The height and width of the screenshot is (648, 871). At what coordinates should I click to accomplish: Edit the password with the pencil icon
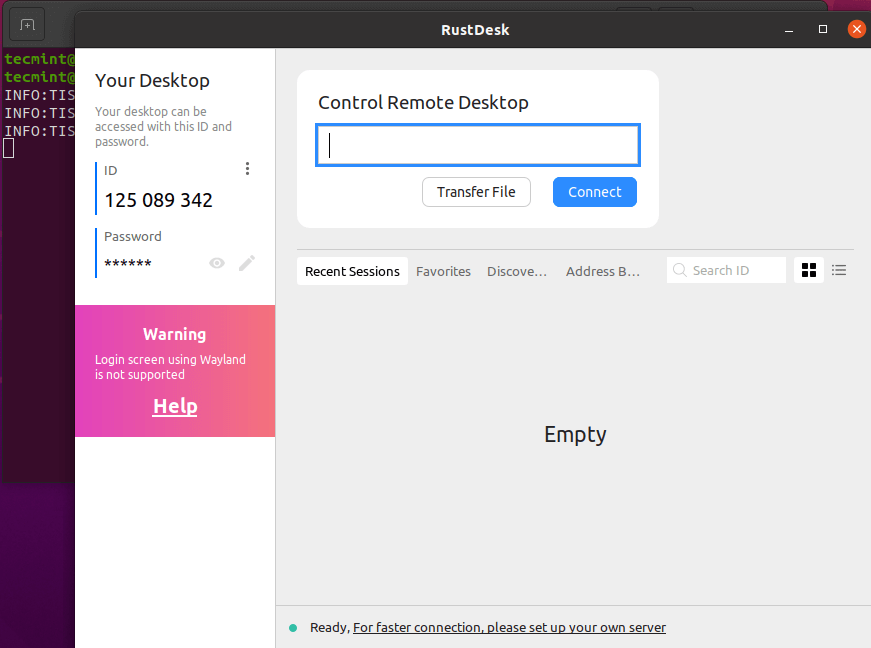click(x=246, y=263)
